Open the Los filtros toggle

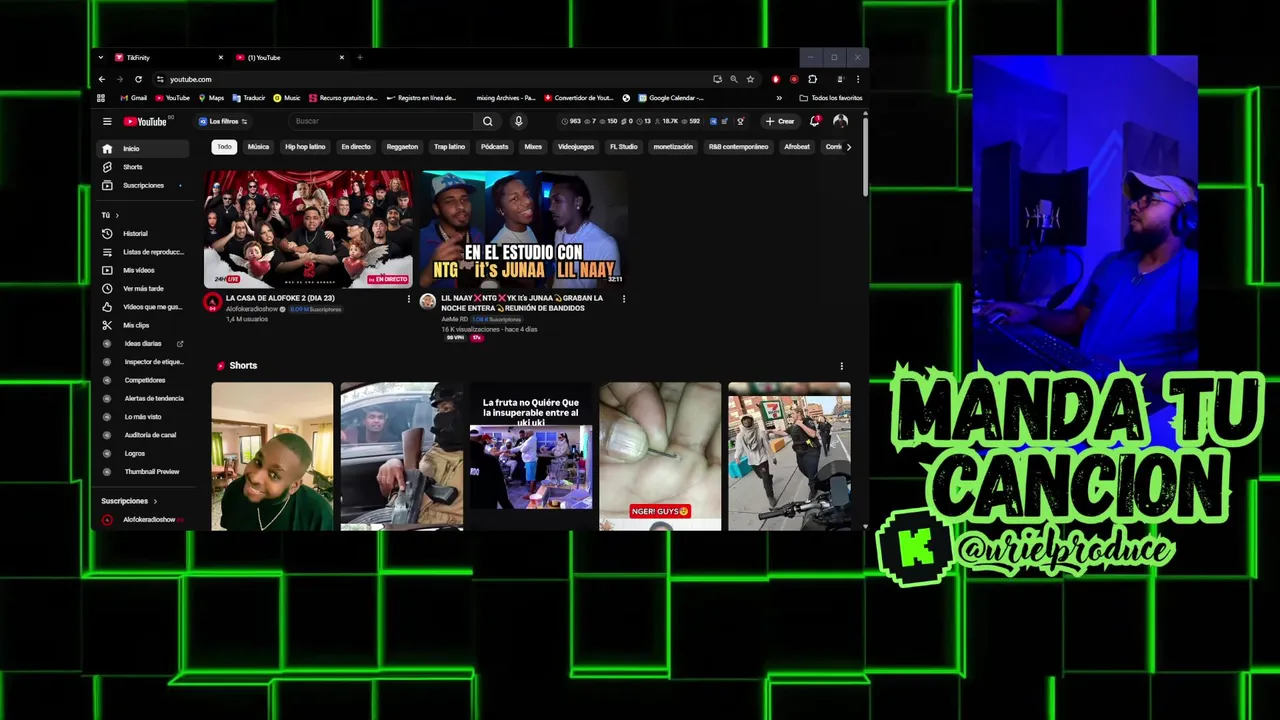(223, 121)
